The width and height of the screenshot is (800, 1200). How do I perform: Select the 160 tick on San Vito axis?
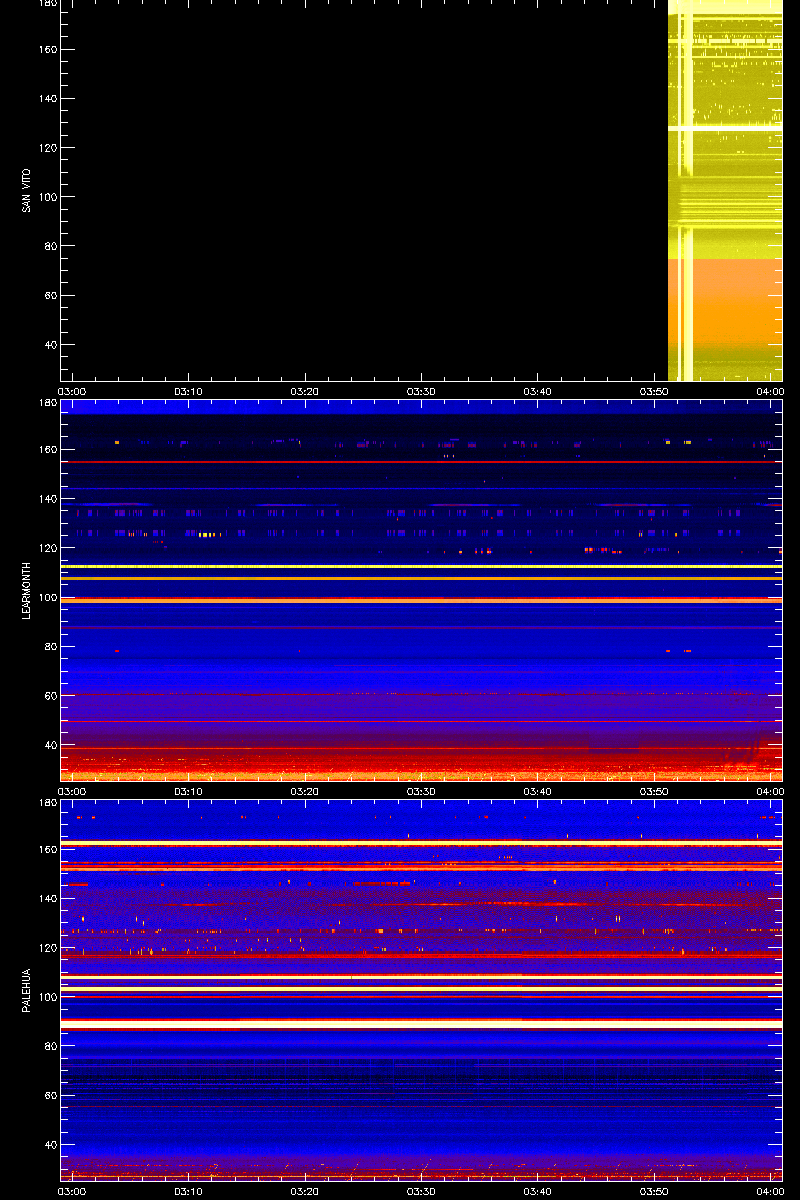click(x=47, y=50)
